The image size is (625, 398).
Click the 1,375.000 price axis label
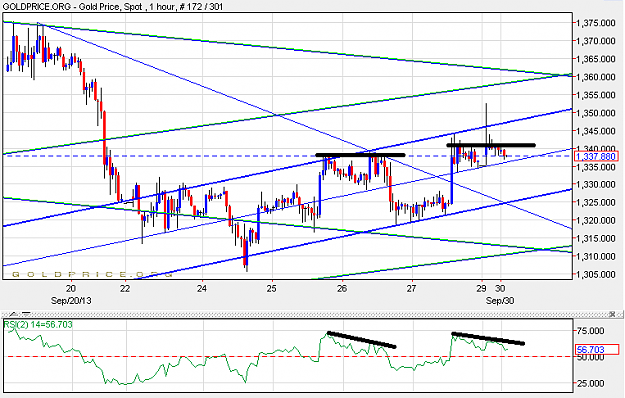[x=596, y=23]
